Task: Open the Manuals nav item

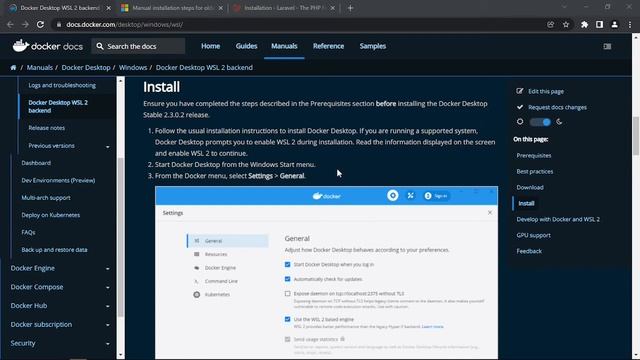Action: (284, 46)
